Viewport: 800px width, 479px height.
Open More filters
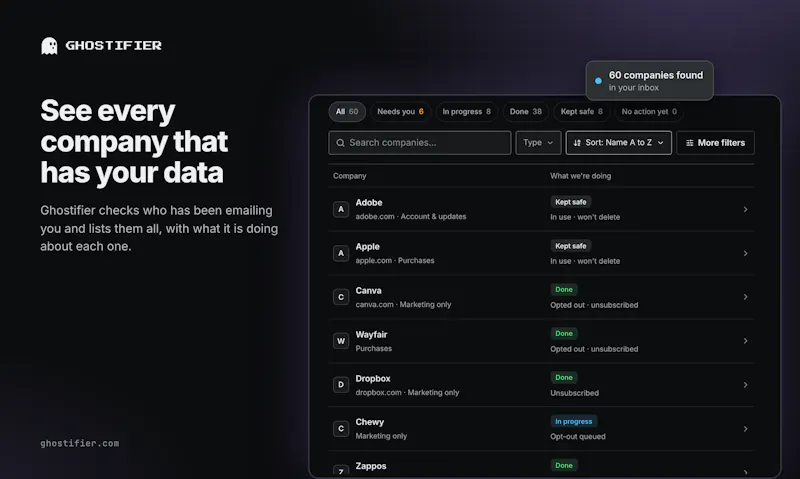(715, 143)
